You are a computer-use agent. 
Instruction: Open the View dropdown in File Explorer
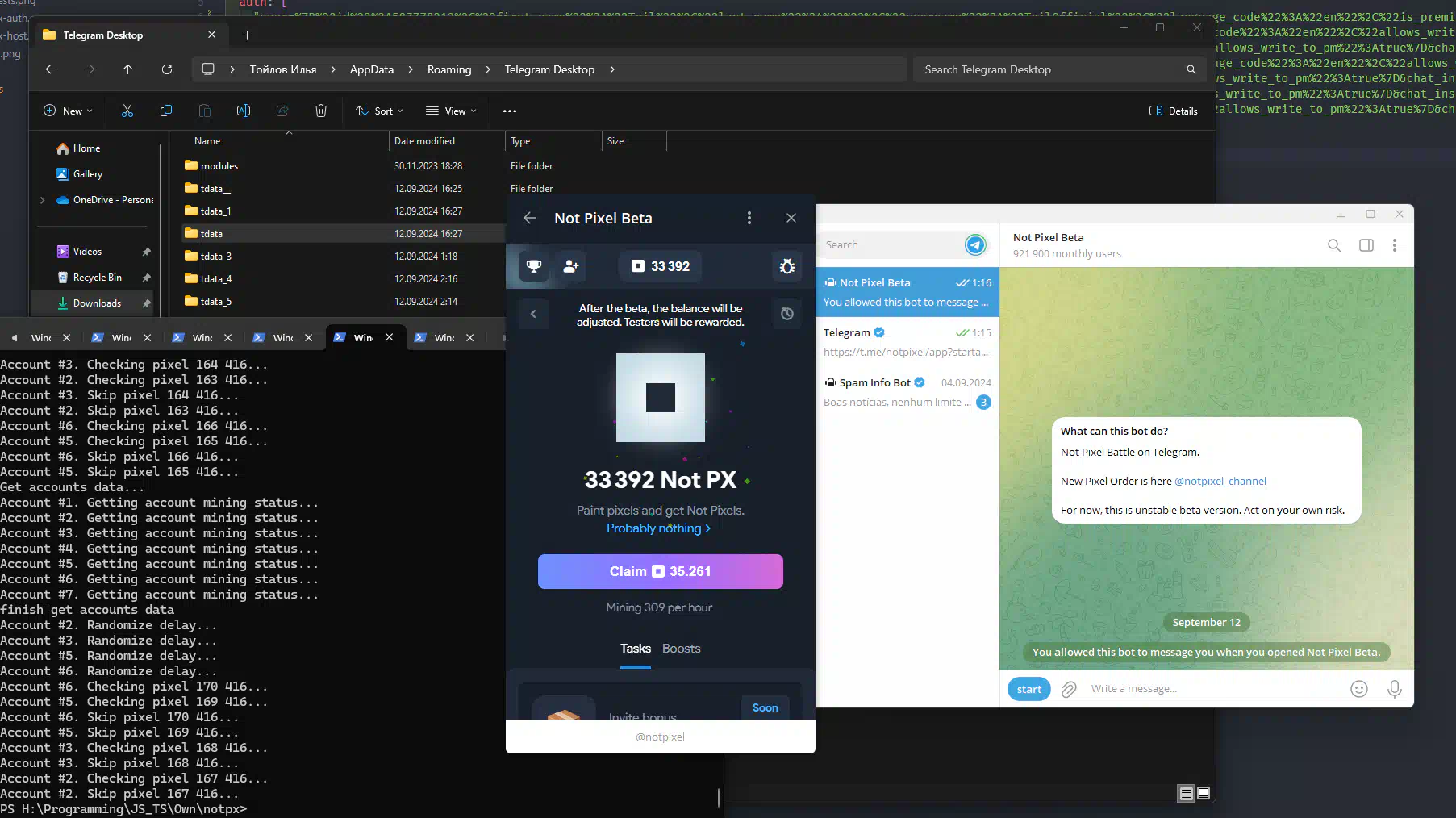[x=451, y=111]
